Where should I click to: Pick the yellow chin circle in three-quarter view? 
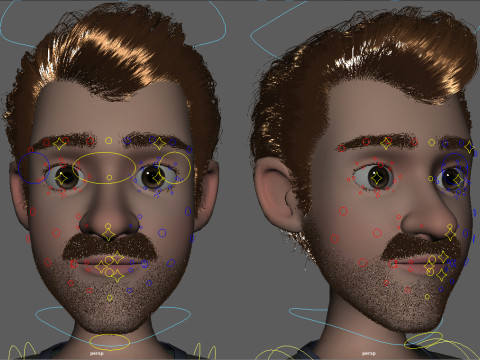coord(428,296)
